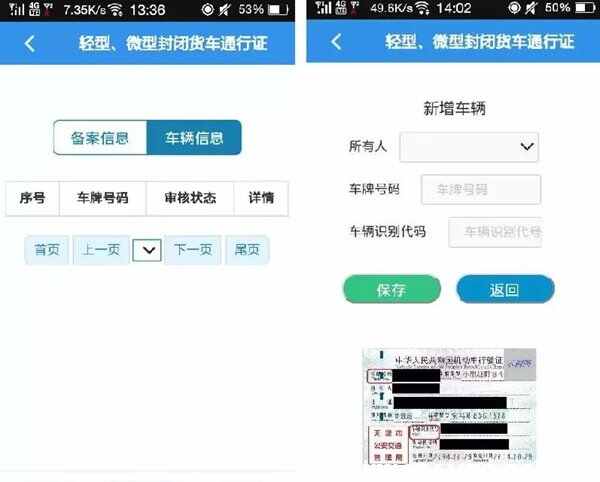This screenshot has width=600, height=482.
Task: Tap WiFi icon in left status bar
Action: click(x=116, y=10)
